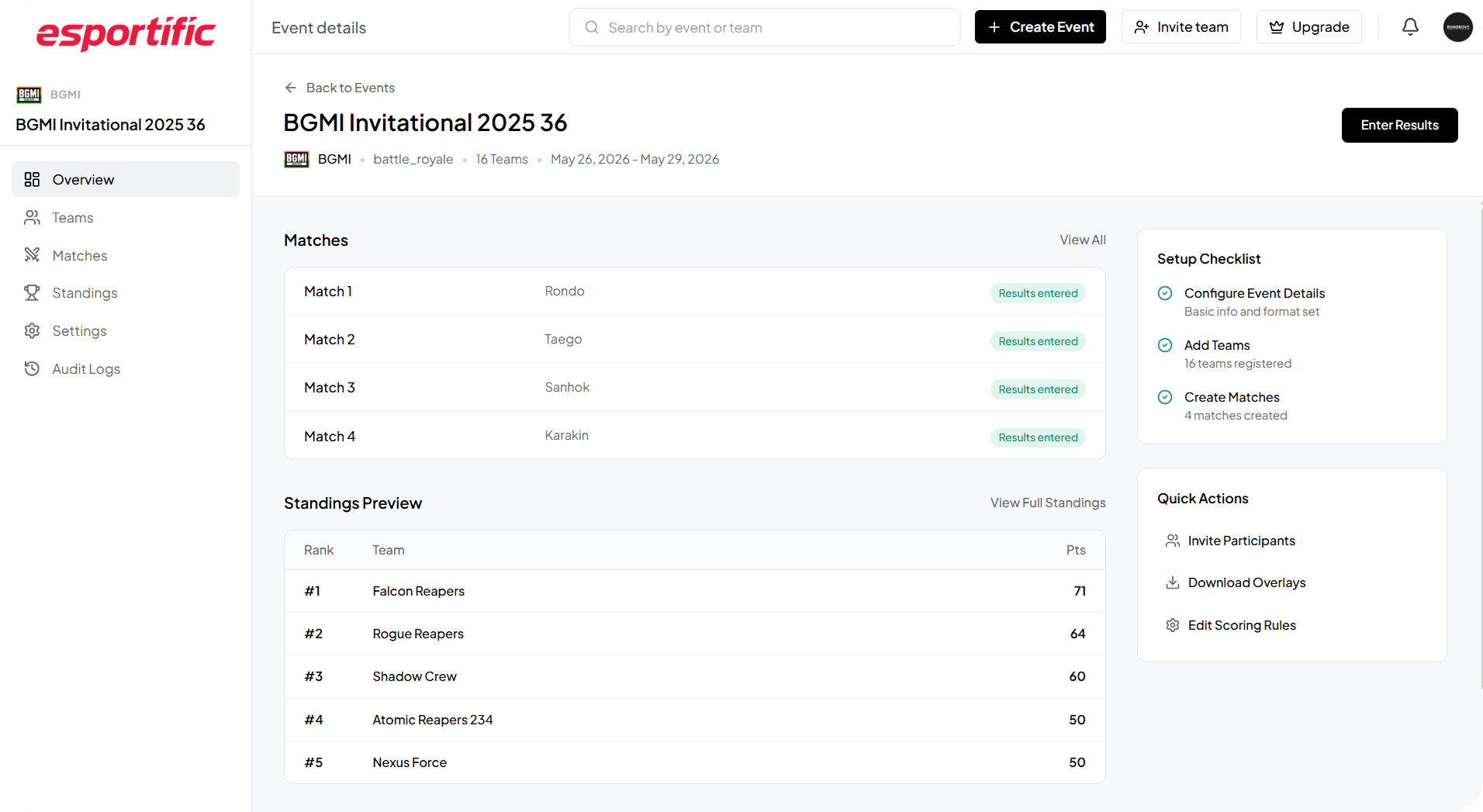Screen dimensions: 1483x812
Task: Click the Create Event button
Action: pyautogui.click(x=1040, y=27)
